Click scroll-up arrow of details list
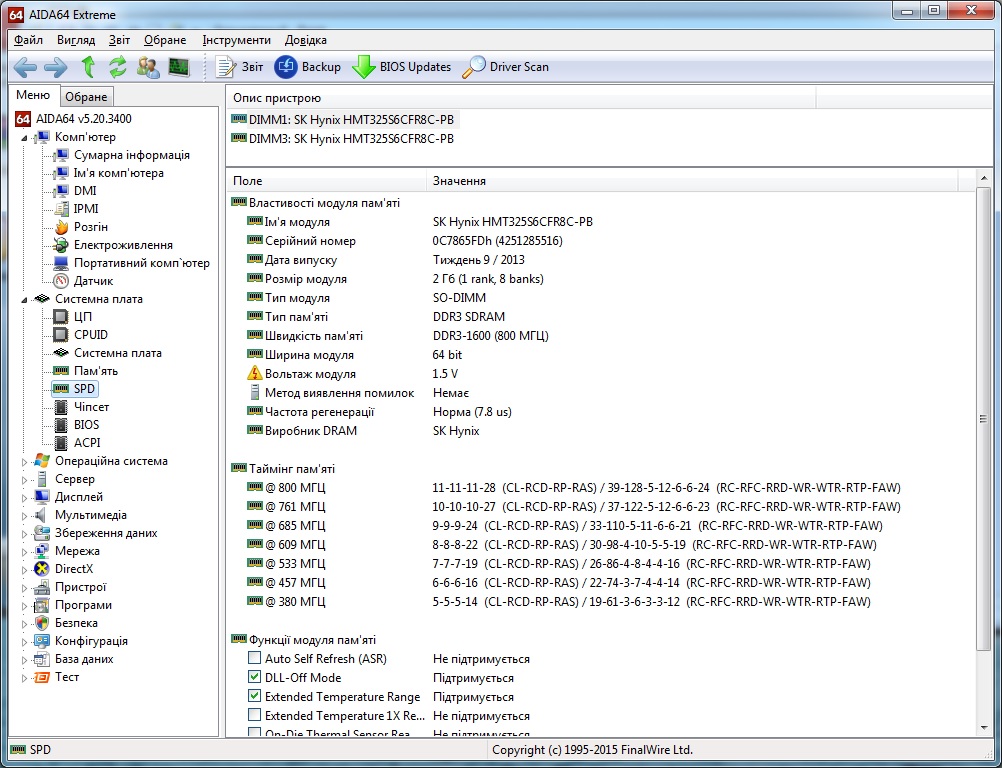 point(984,178)
